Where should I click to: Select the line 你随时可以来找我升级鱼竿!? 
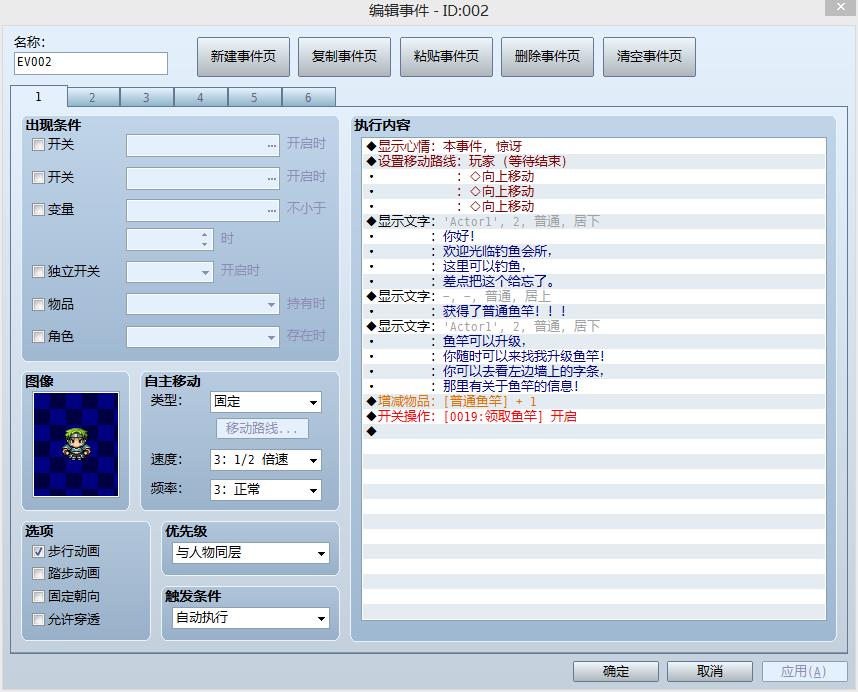594,356
